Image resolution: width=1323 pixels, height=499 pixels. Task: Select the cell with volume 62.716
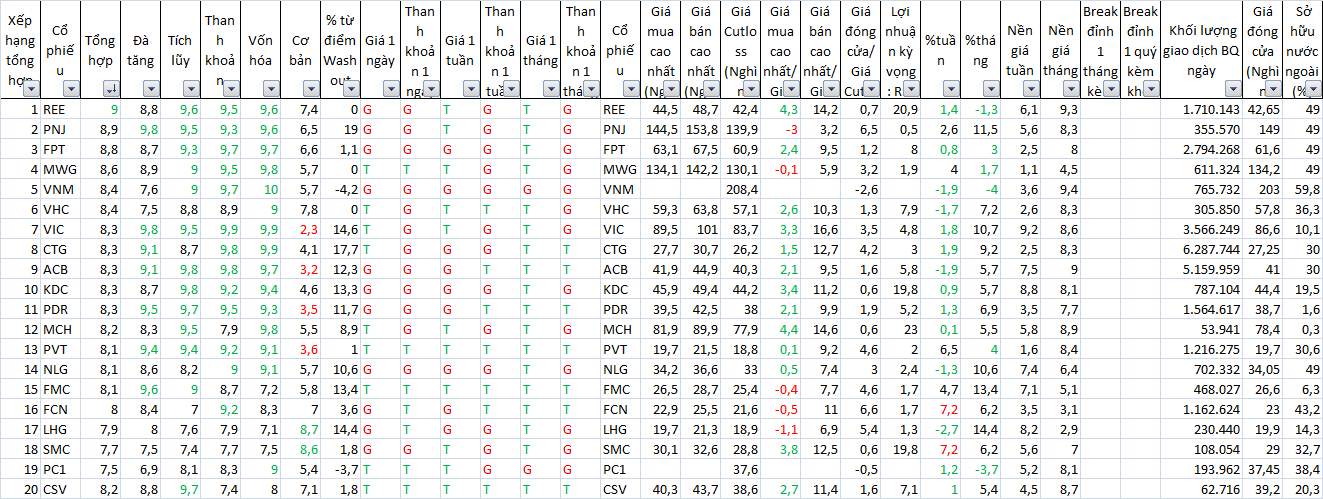point(1201,489)
